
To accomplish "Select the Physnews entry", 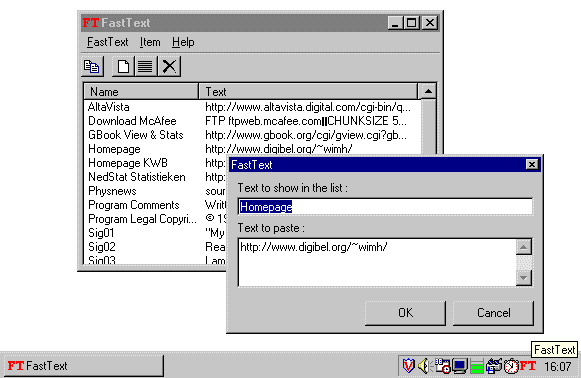I will (112, 191).
